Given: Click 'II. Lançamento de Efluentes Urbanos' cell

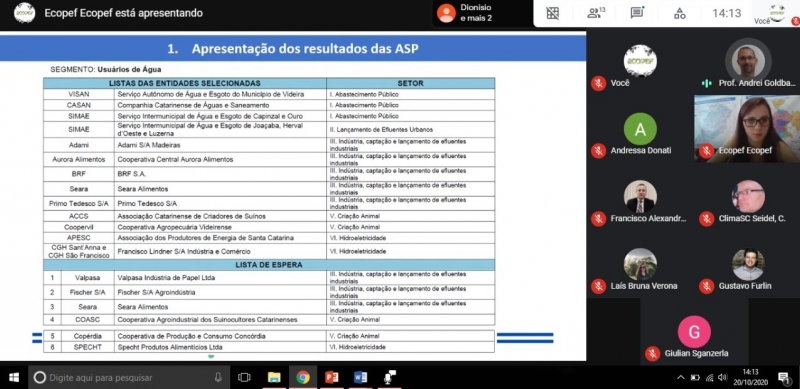Looking at the screenshot, I should click(x=411, y=130).
